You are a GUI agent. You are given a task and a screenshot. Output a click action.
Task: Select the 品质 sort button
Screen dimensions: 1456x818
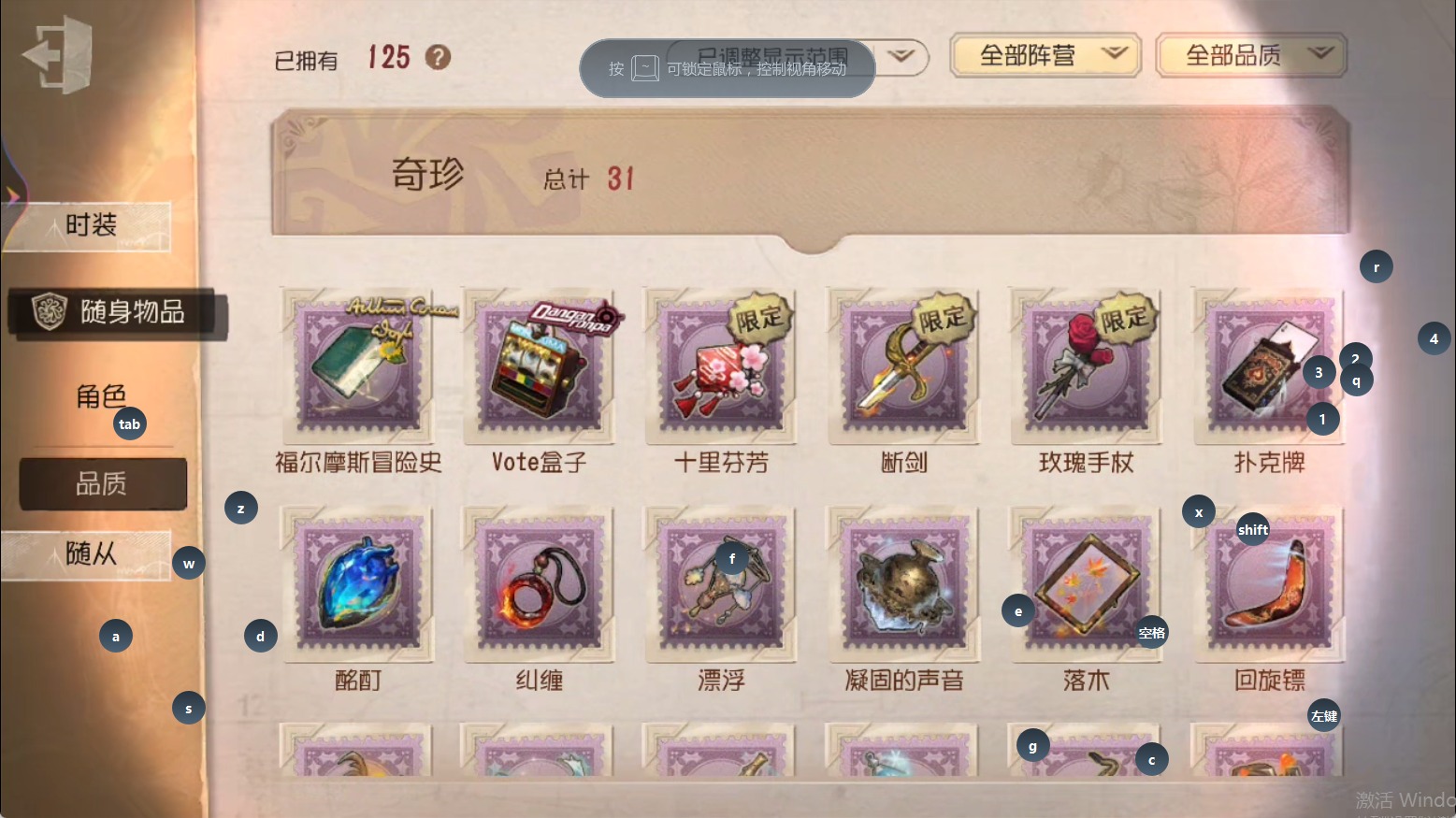click(x=103, y=483)
